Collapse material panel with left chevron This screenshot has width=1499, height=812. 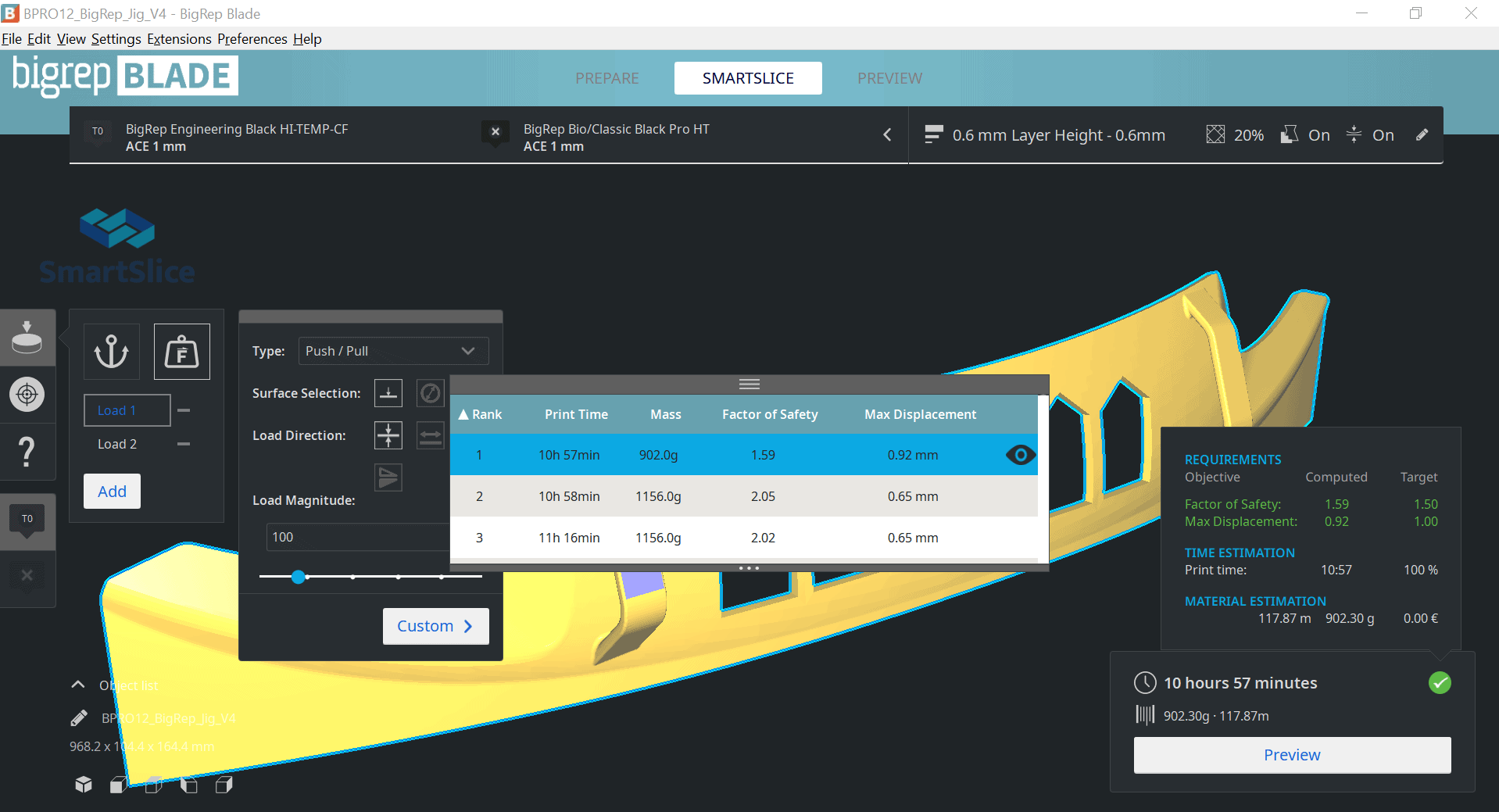pos(887,135)
